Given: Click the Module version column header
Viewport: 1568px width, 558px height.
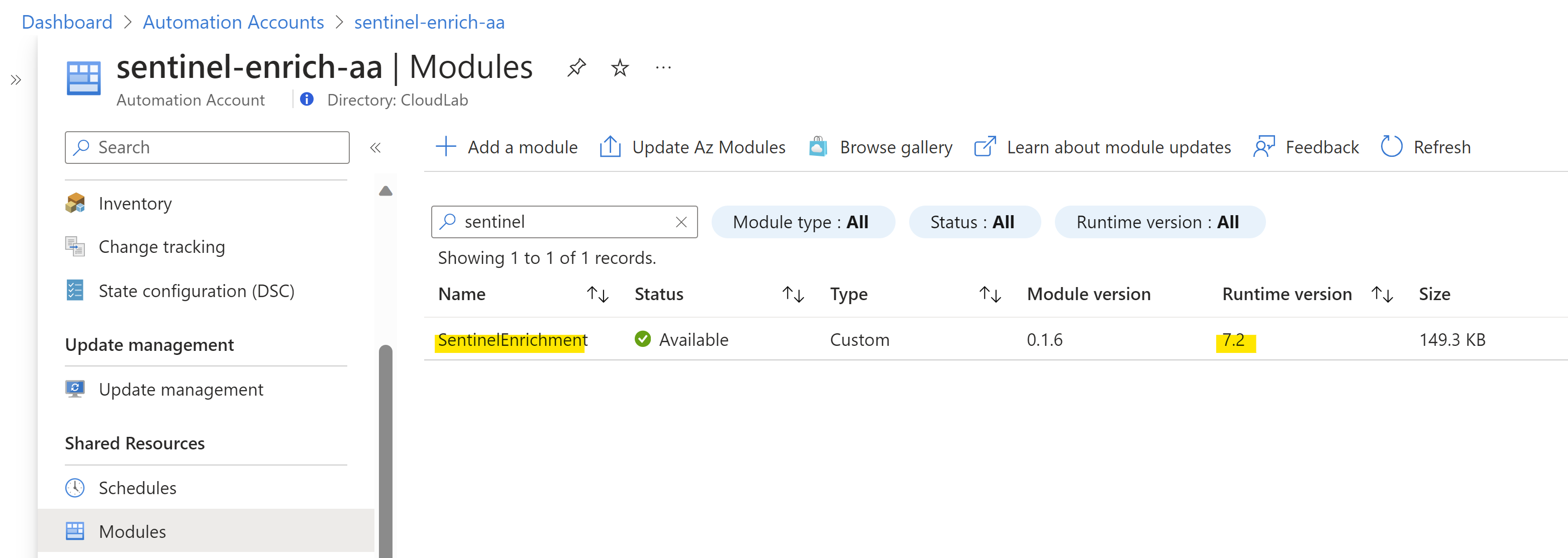Looking at the screenshot, I should pyautogui.click(x=1089, y=294).
